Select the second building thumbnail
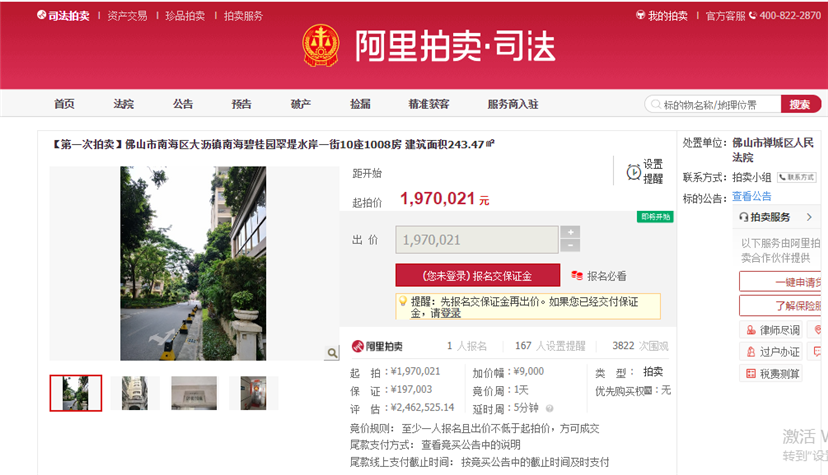Image resolution: width=828 pixels, height=475 pixels. pyautogui.click(x=135, y=393)
